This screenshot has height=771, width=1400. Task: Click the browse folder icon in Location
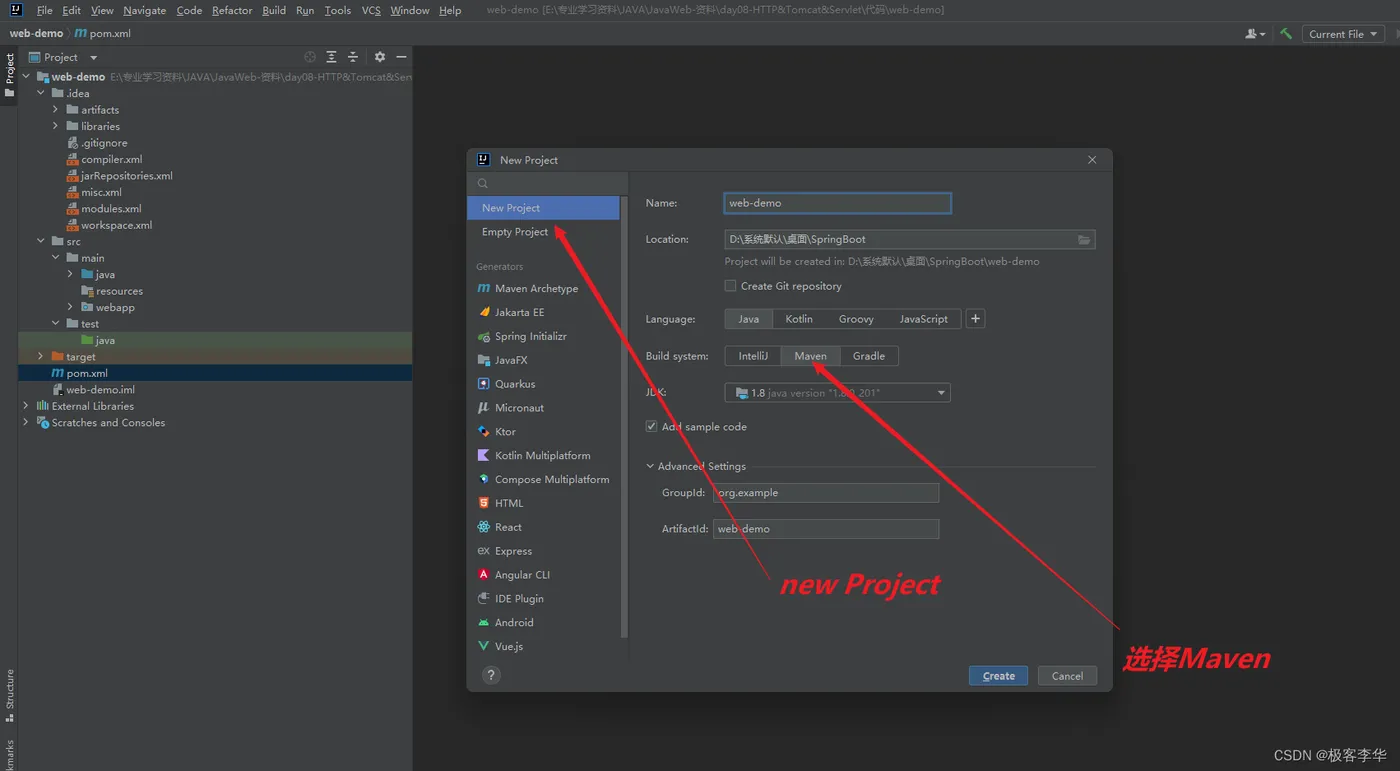(x=1084, y=240)
